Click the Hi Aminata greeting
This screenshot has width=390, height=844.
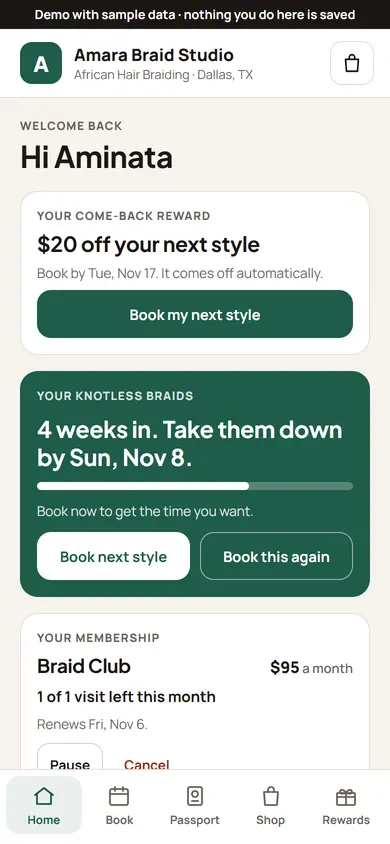(x=97, y=158)
